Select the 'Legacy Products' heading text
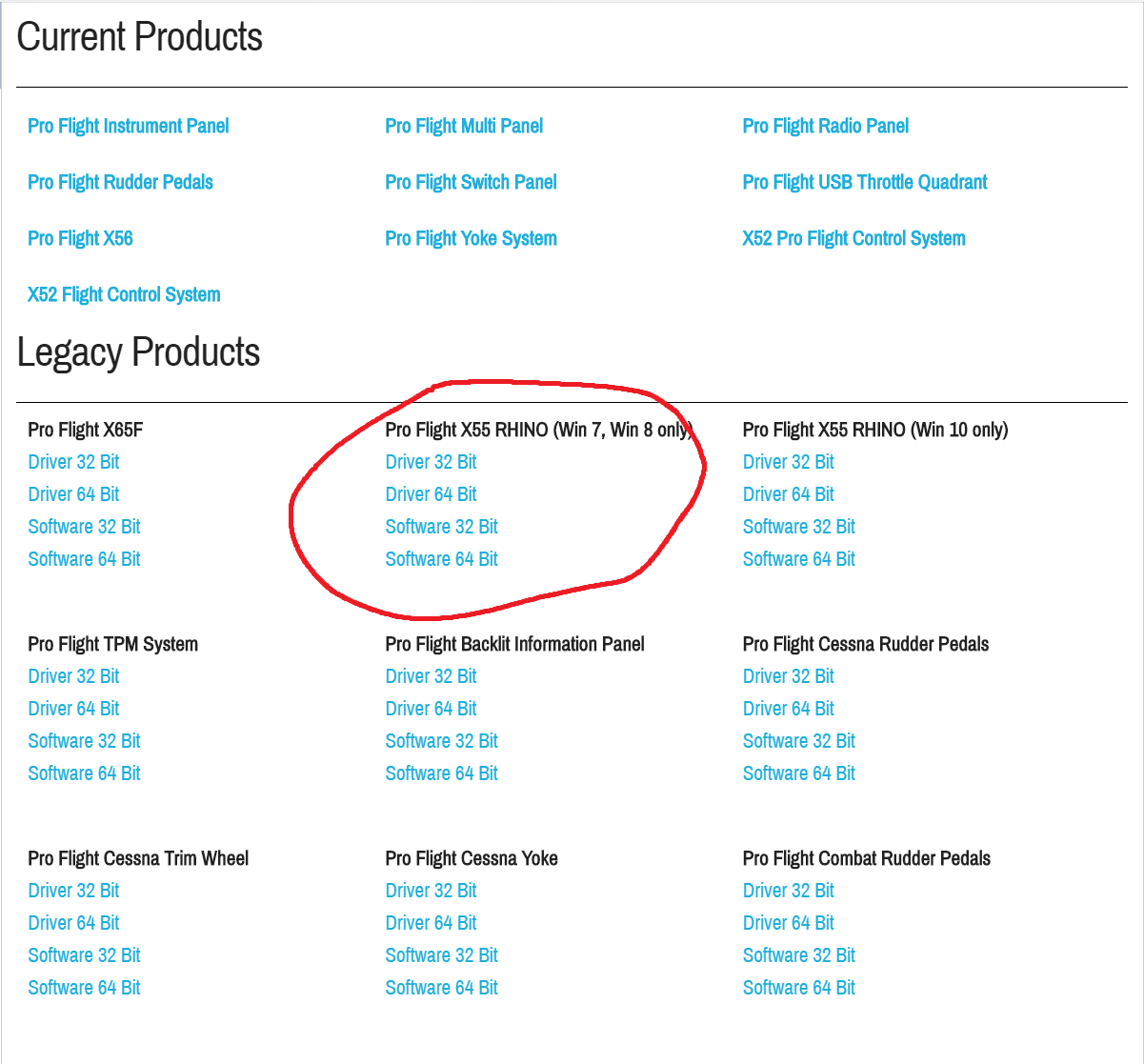The image size is (1144, 1064). point(138,352)
